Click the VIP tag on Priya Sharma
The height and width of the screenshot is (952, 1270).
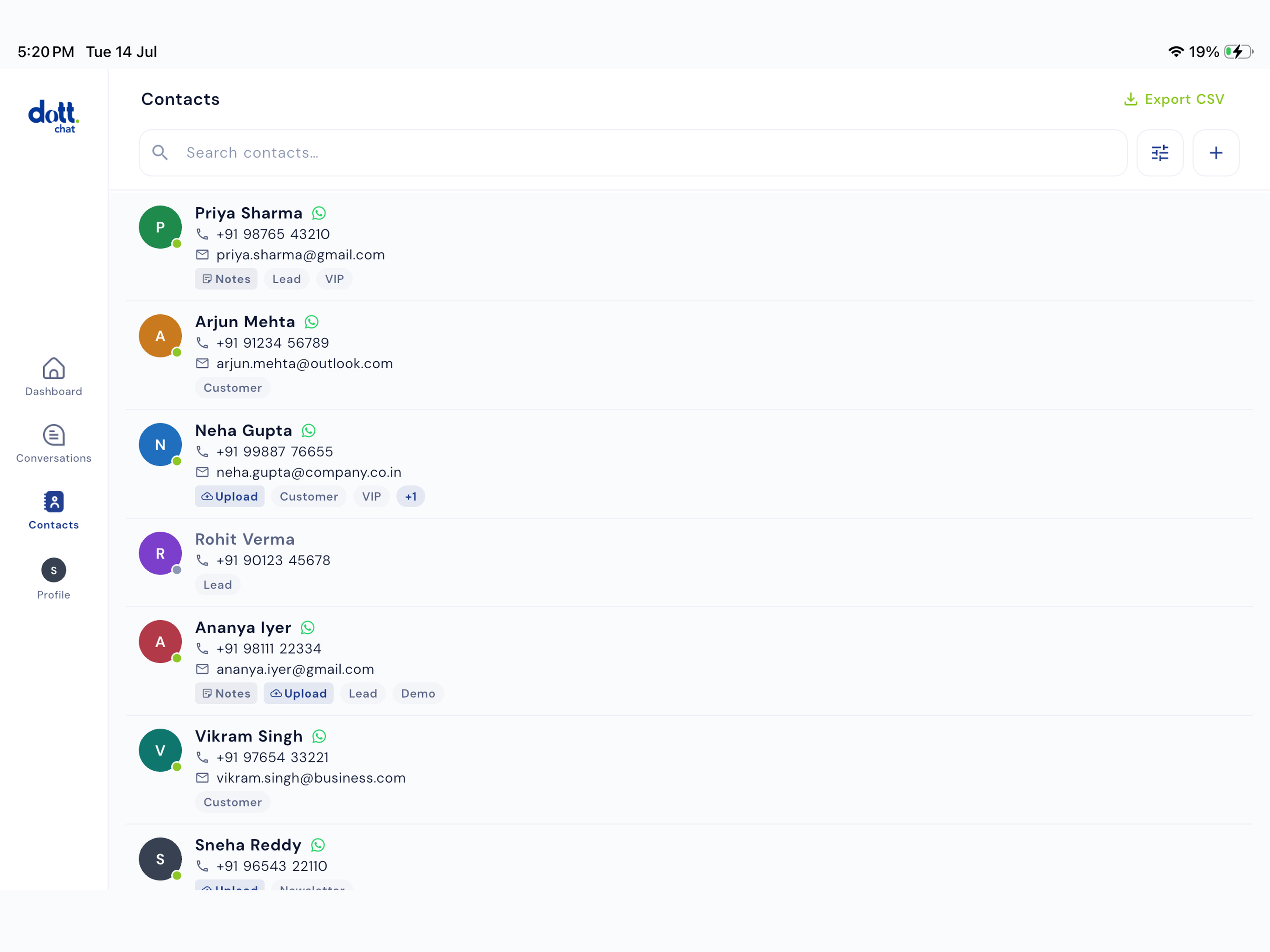coord(334,279)
